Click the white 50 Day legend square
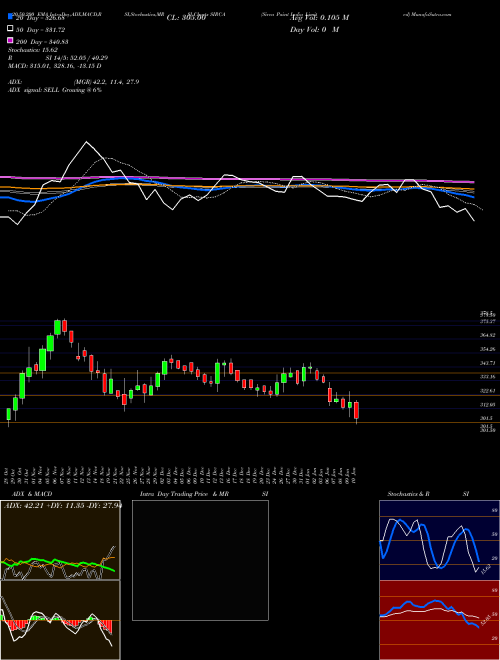Viewport: 500px width, 660px height. click(x=11, y=29)
